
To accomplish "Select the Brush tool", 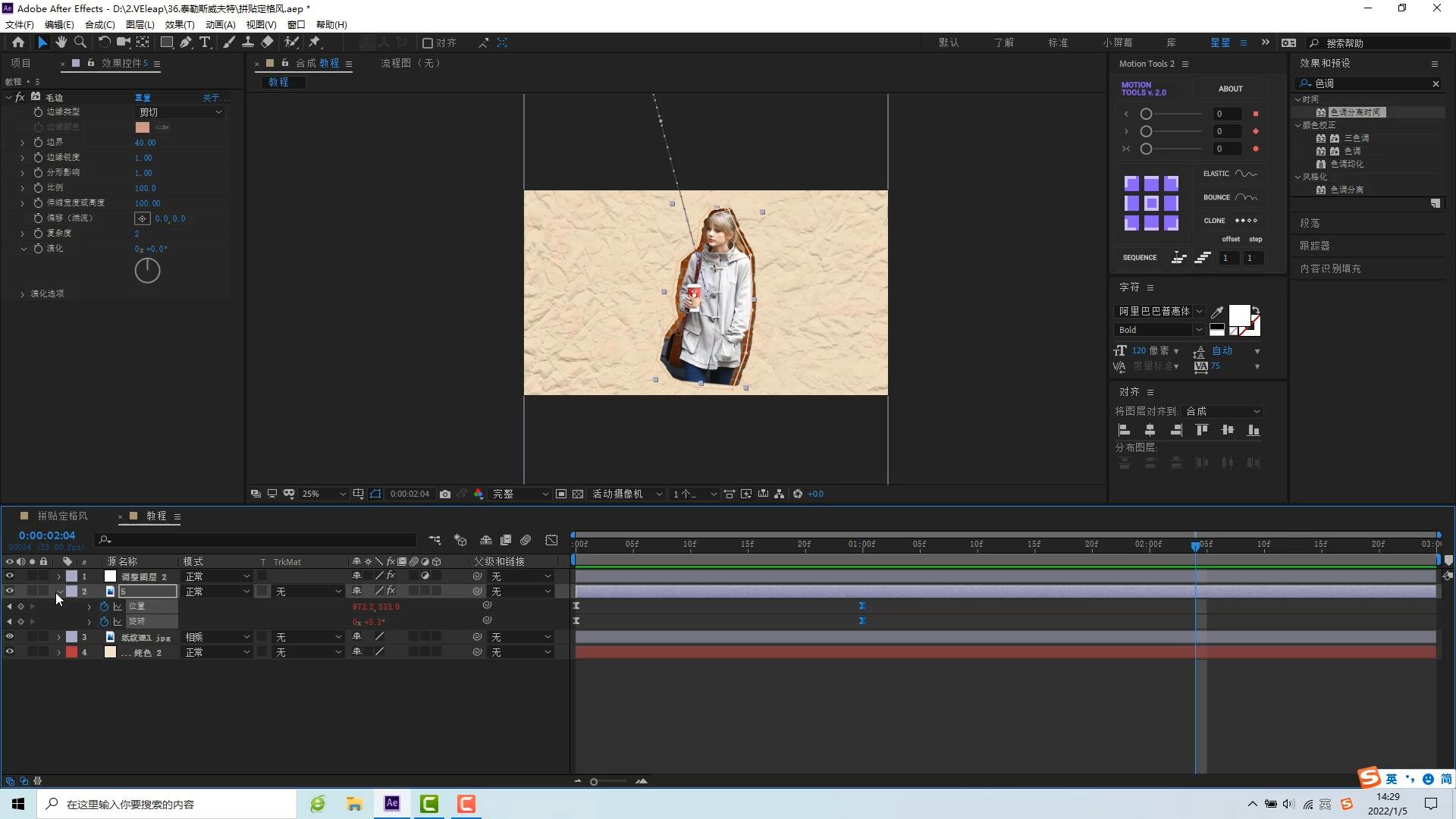I will point(228,42).
